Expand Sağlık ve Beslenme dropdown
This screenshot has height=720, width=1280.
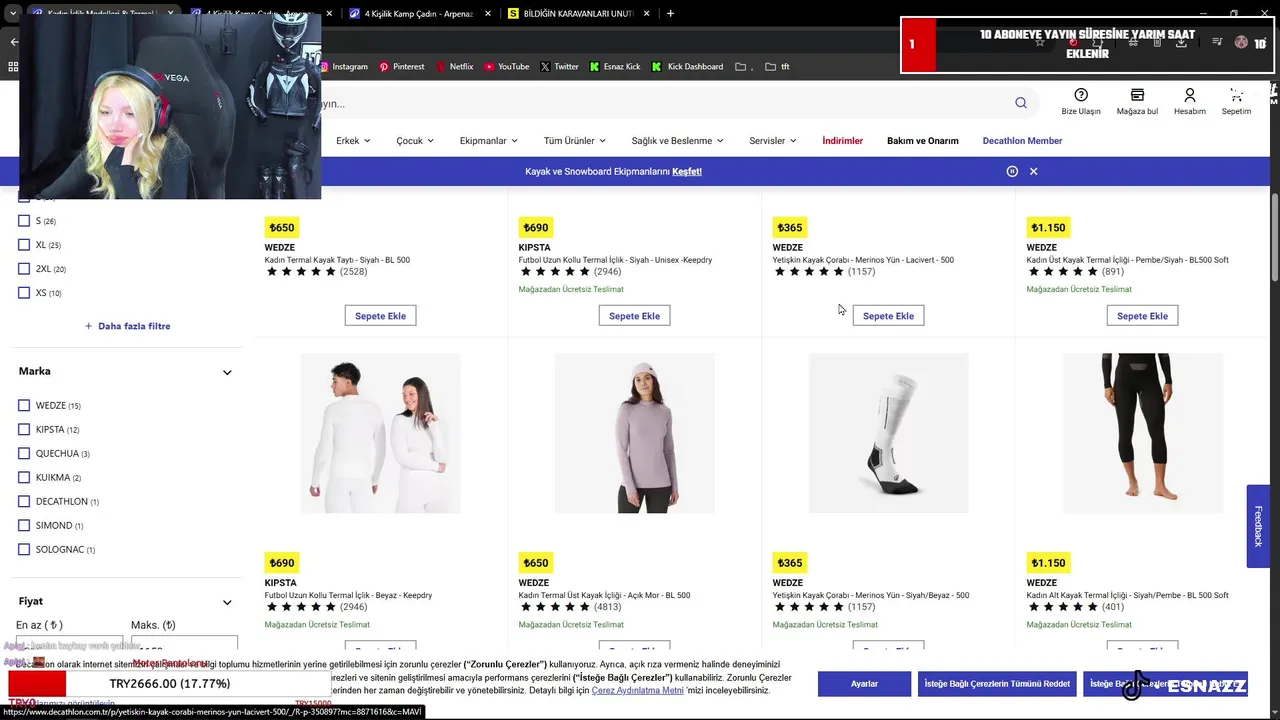[x=677, y=141]
